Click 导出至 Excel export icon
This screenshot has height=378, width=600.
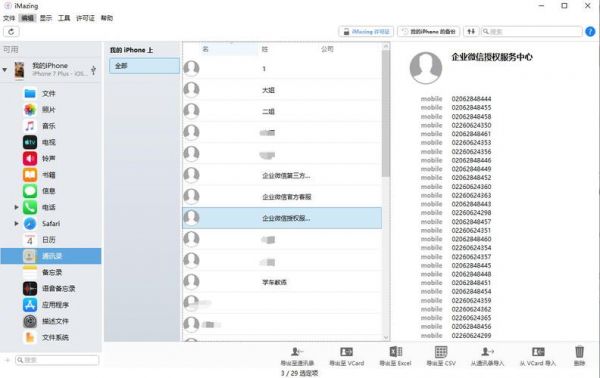395,356
